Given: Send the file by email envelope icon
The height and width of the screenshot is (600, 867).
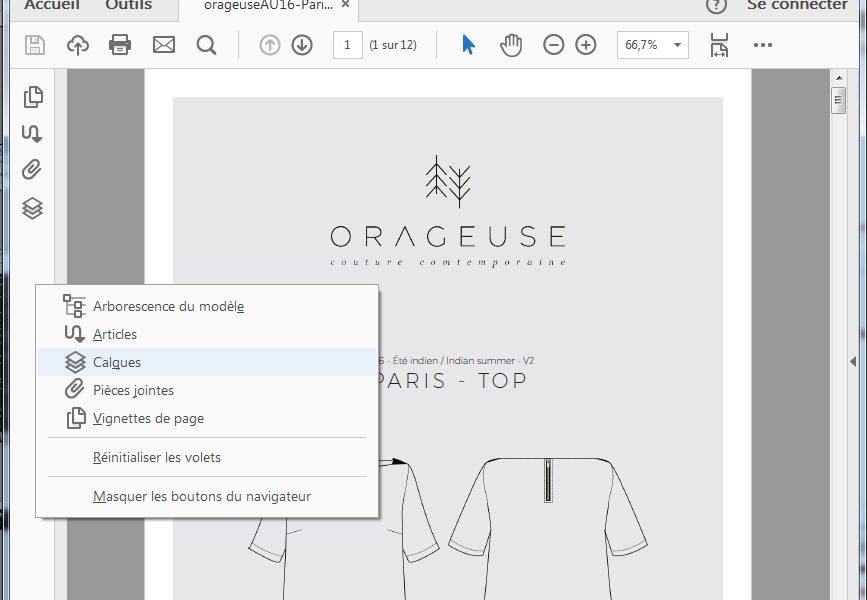Looking at the screenshot, I should click(x=164, y=45).
